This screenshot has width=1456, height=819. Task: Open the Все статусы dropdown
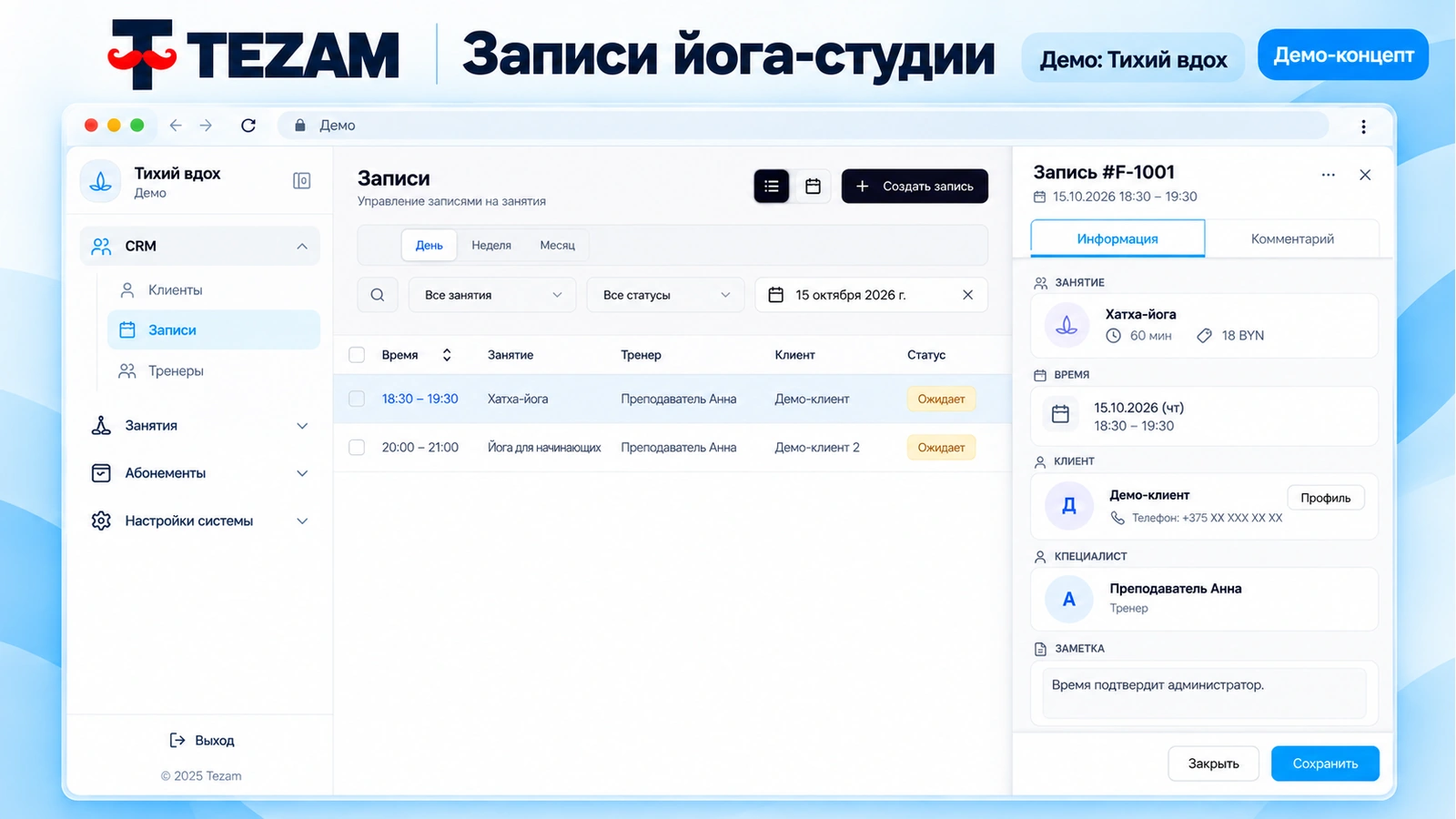(666, 295)
